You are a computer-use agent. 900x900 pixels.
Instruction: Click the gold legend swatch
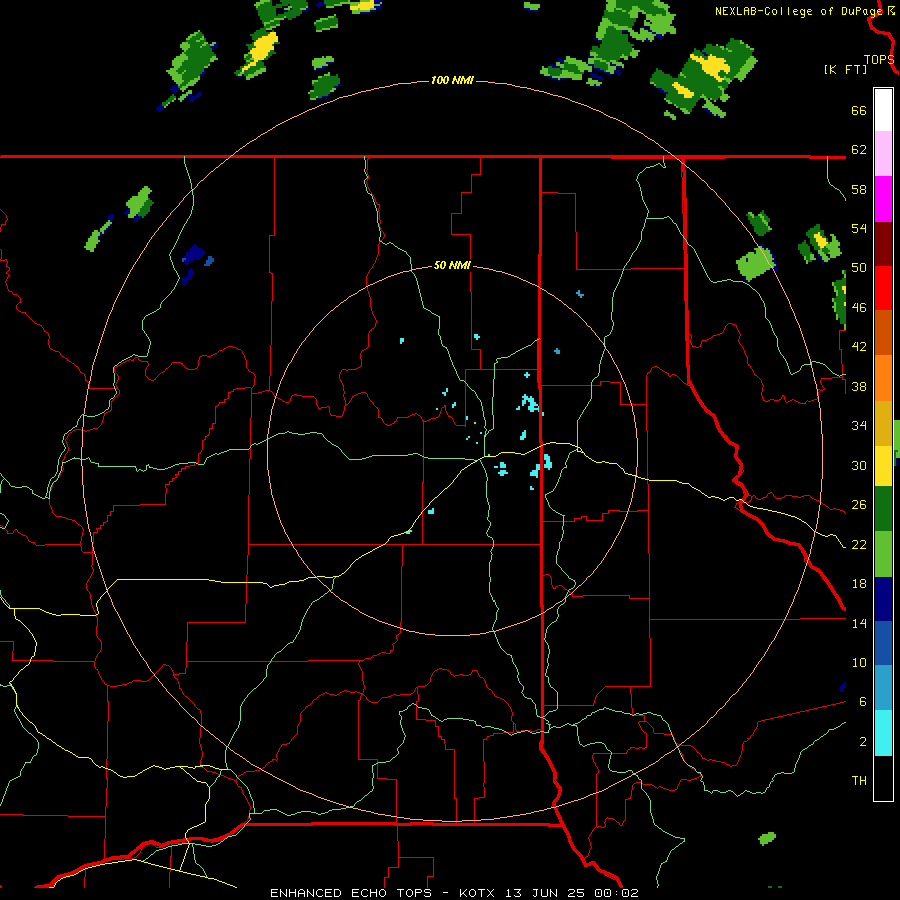883,423
